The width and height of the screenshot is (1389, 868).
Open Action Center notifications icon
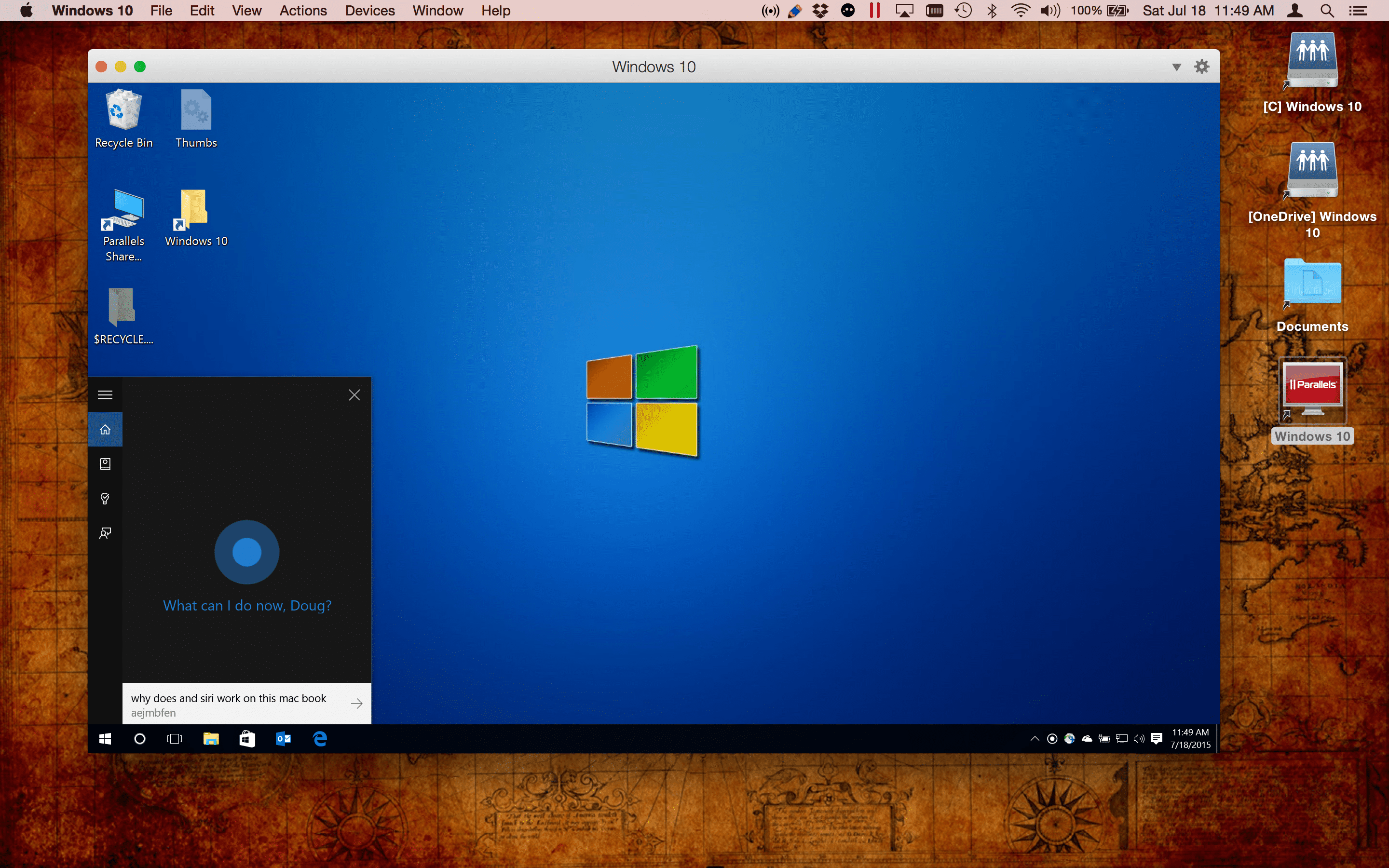[1157, 739]
